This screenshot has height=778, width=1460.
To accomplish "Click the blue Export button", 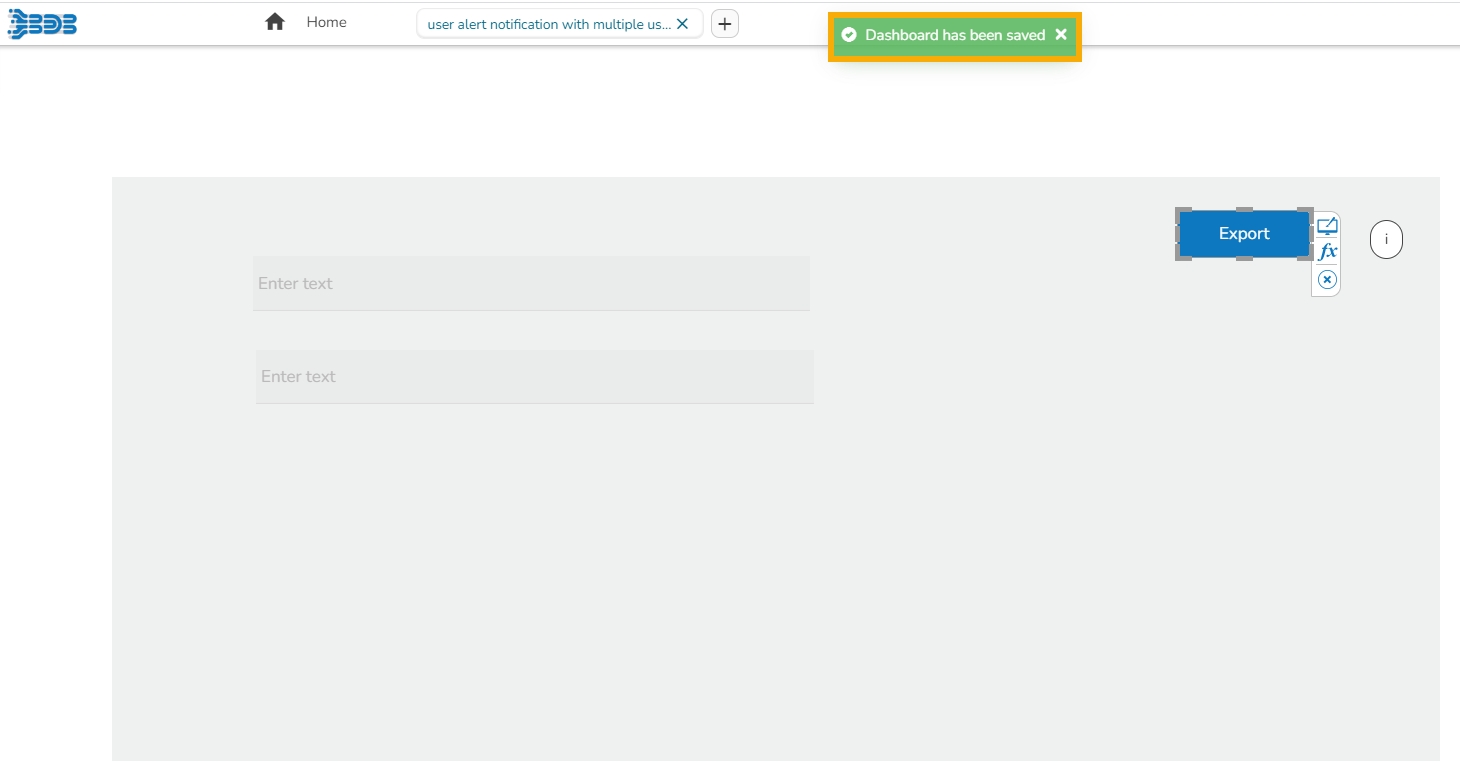I will point(1244,234).
